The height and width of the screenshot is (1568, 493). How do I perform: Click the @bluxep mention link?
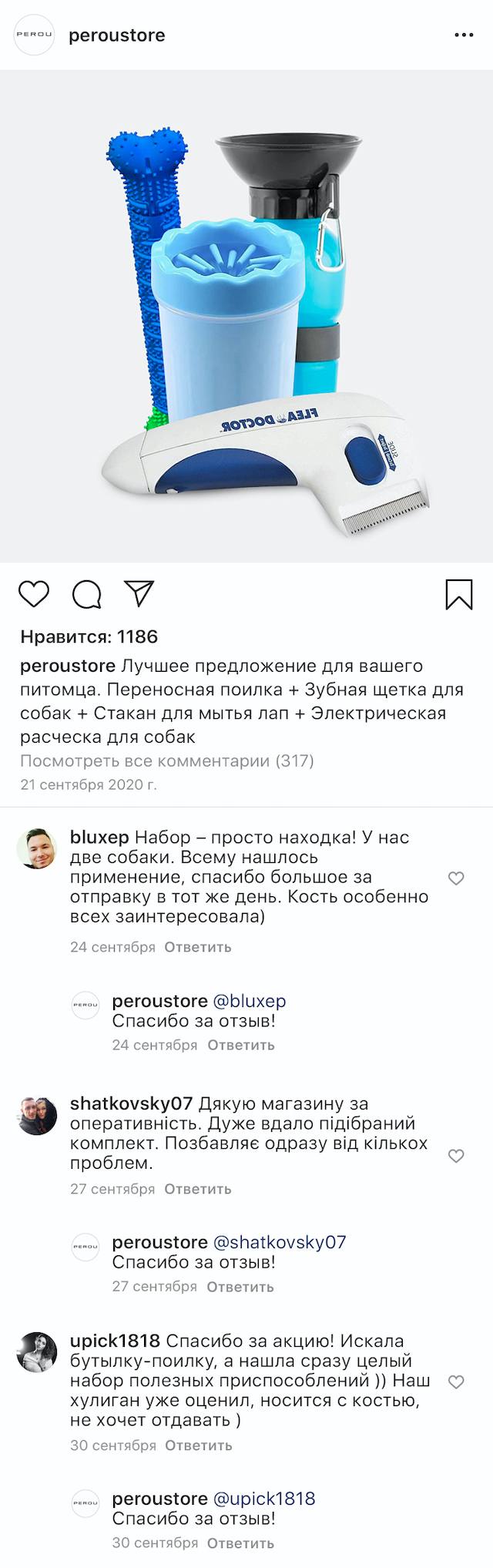point(249,1001)
